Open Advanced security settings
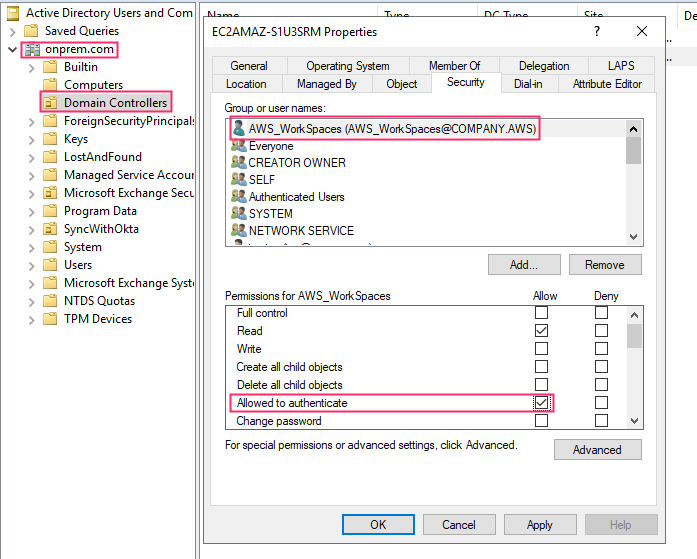 coord(597,450)
